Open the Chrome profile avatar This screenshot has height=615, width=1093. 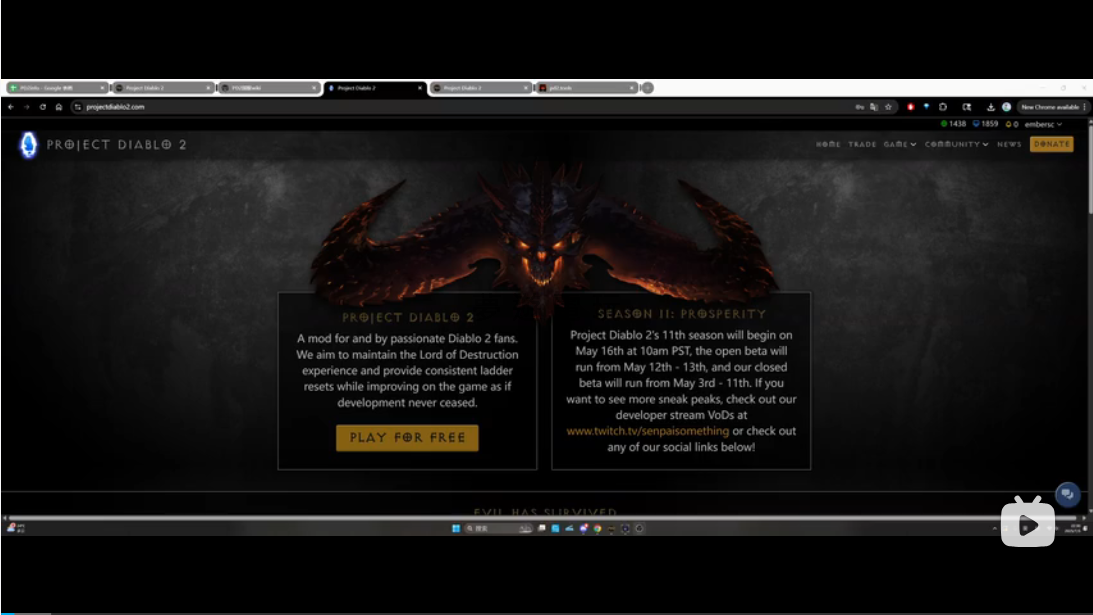pyautogui.click(x=1007, y=107)
